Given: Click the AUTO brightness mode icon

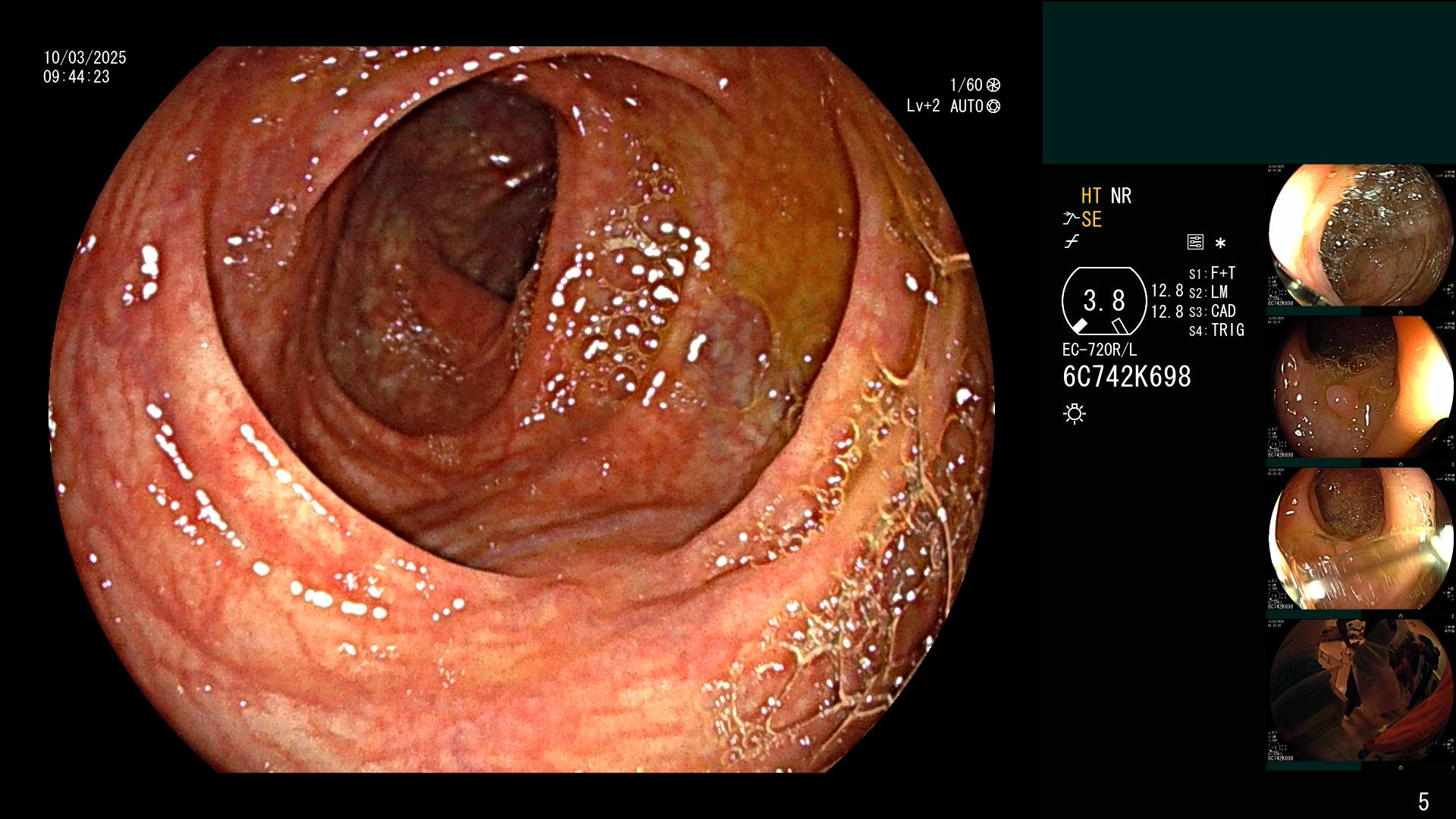Looking at the screenshot, I should tap(993, 107).
